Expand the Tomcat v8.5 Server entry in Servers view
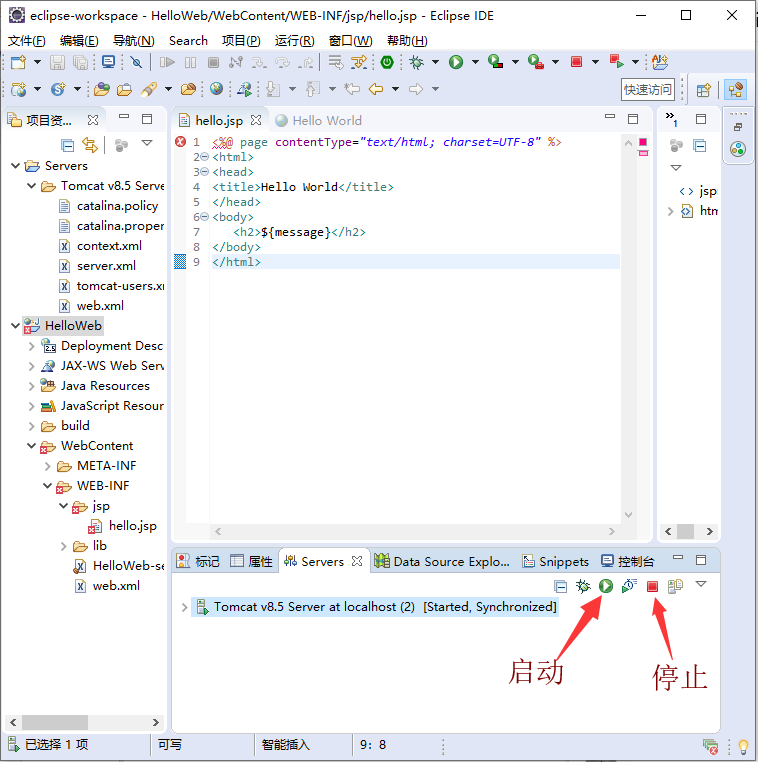This screenshot has width=758, height=762. click(184, 607)
